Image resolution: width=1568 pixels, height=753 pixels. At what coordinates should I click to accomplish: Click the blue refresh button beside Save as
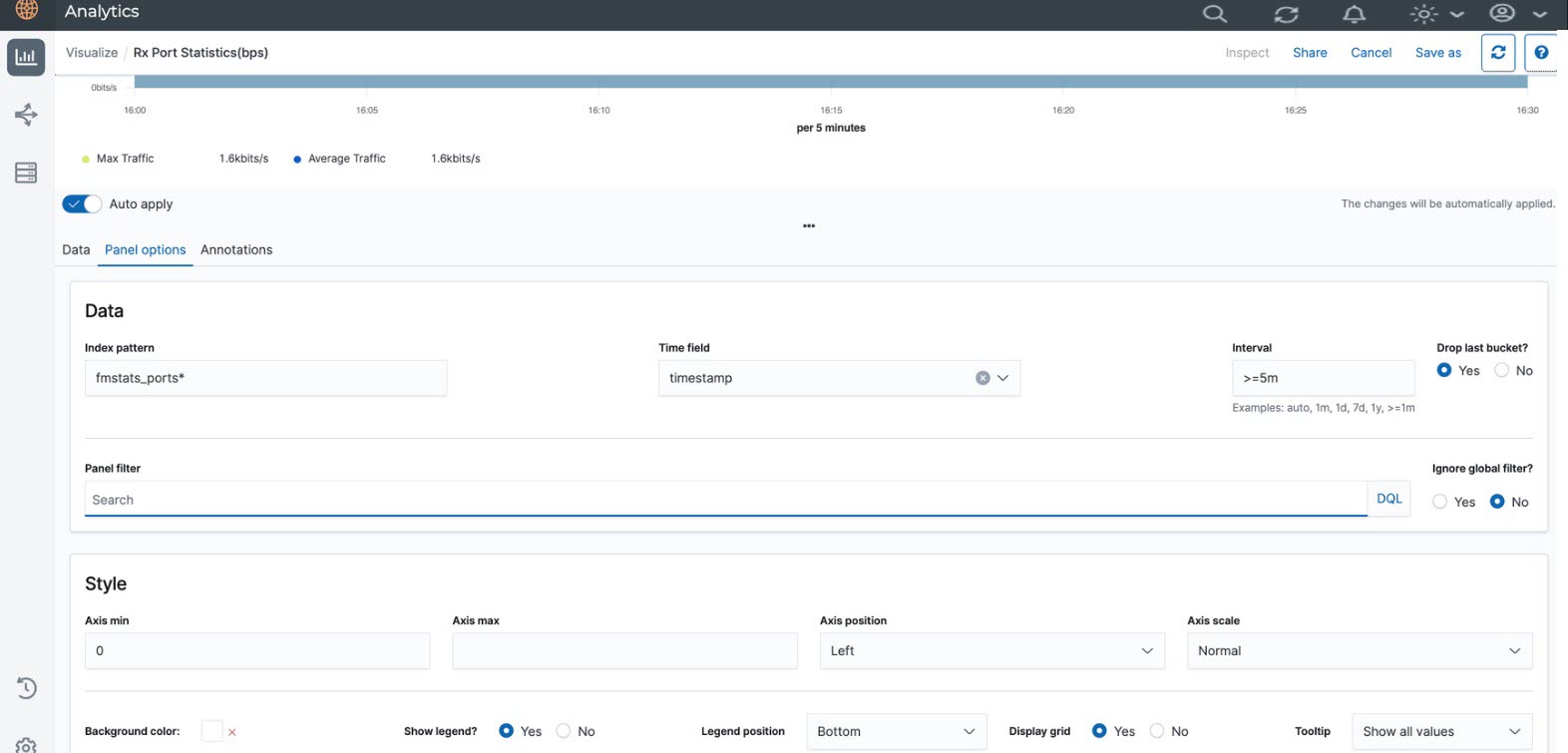click(x=1498, y=53)
